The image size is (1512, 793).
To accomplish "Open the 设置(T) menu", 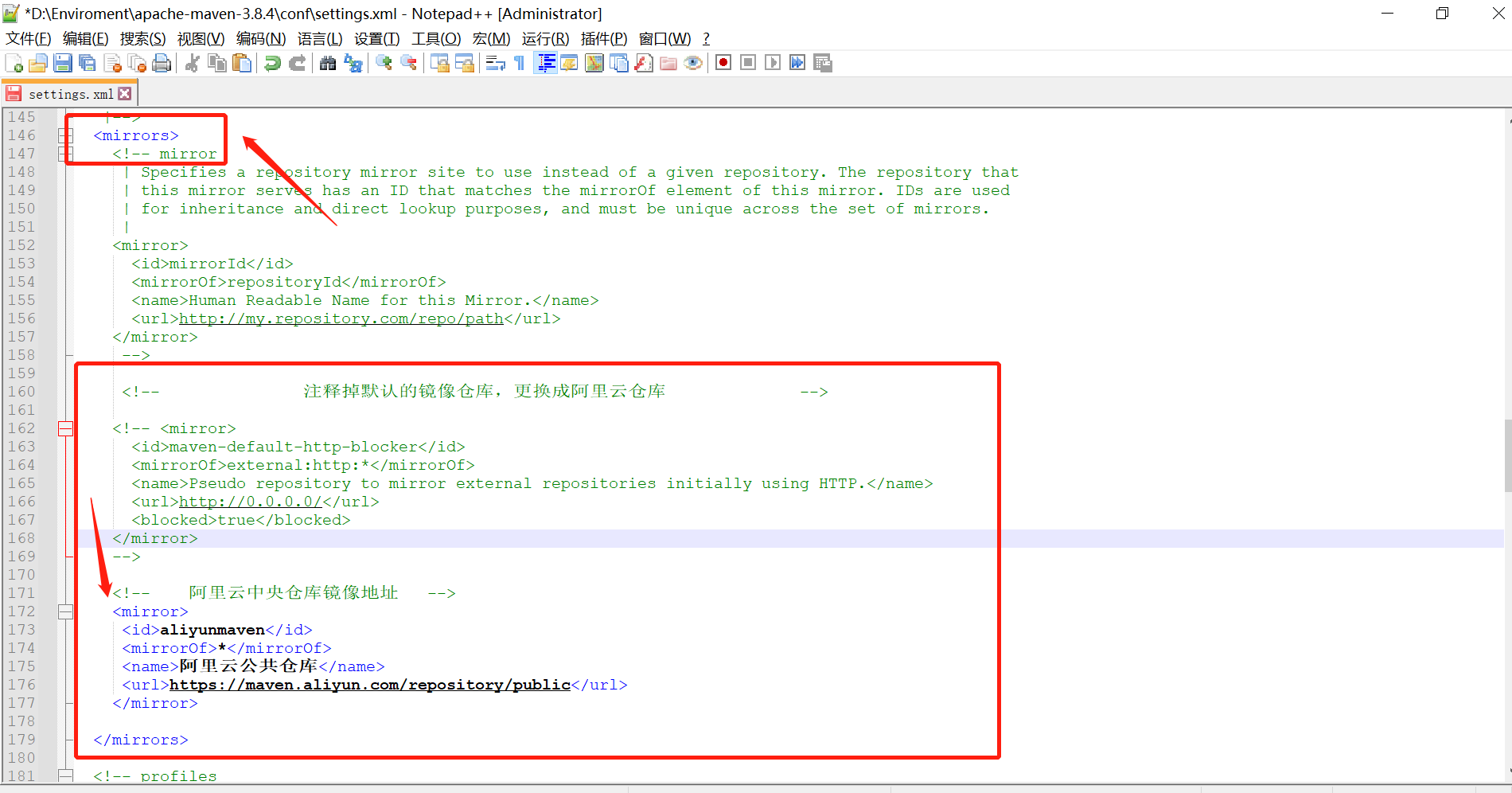I will point(377,39).
